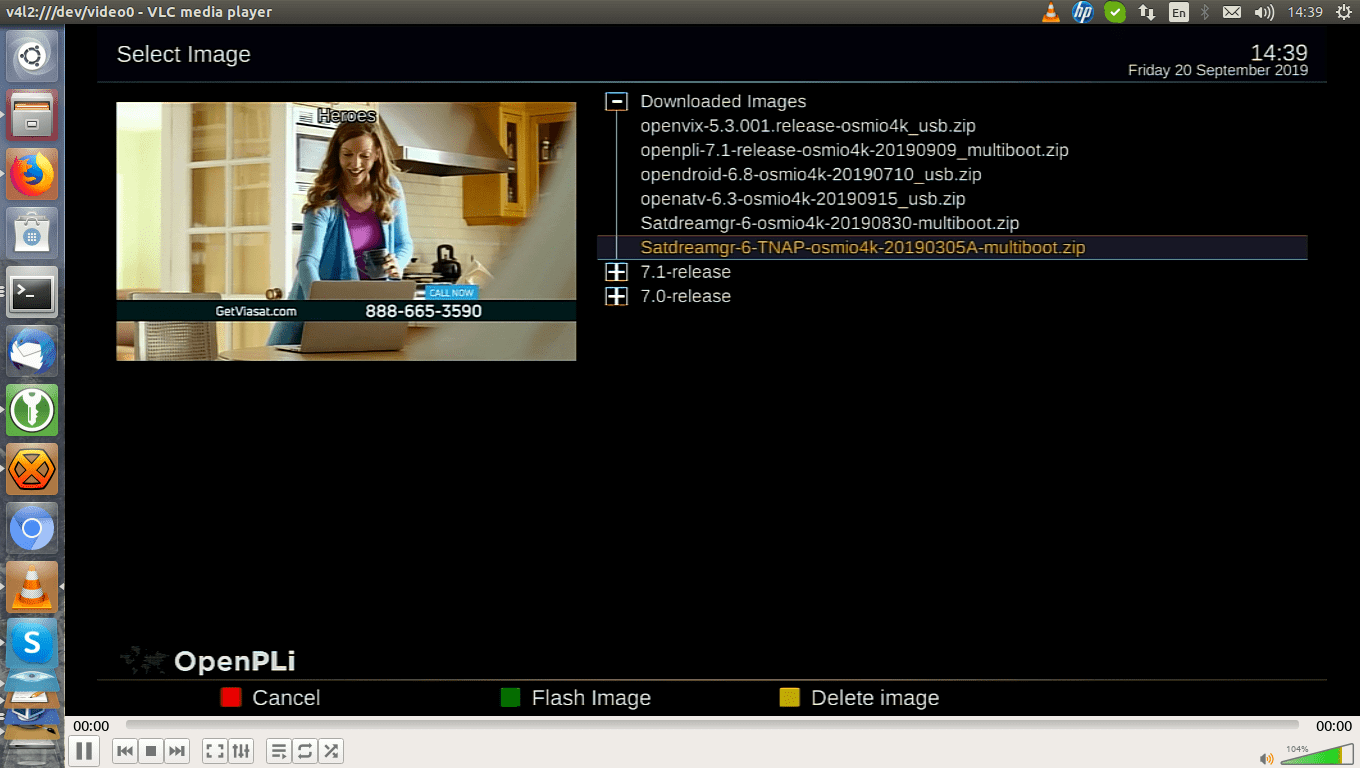Expand the 7.1-release node
Image resolution: width=1360 pixels, height=768 pixels.
[x=617, y=272]
